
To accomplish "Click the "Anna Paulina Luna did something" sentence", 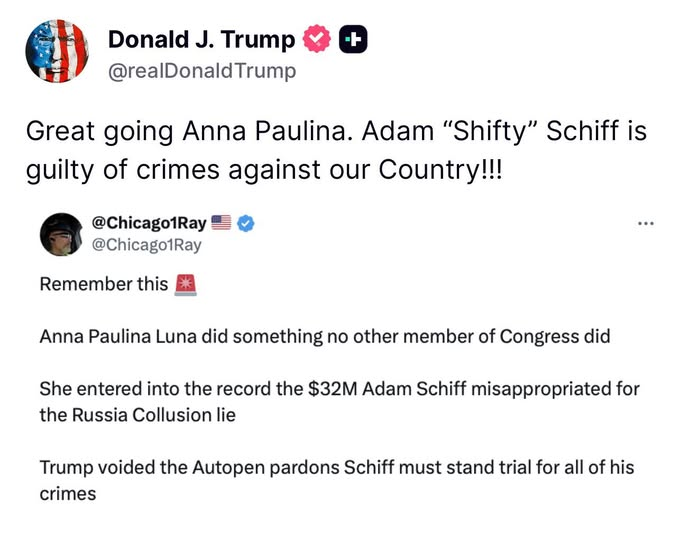I will tap(324, 336).
